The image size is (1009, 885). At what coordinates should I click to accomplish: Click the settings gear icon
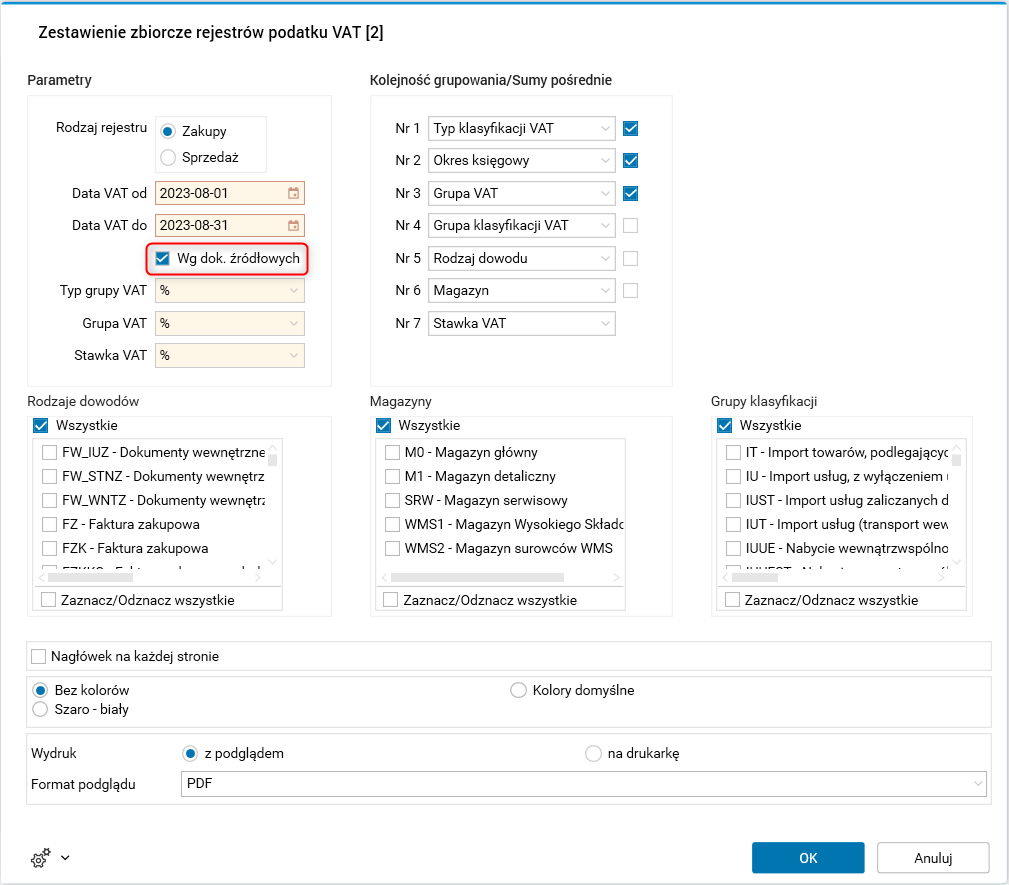(x=41, y=857)
